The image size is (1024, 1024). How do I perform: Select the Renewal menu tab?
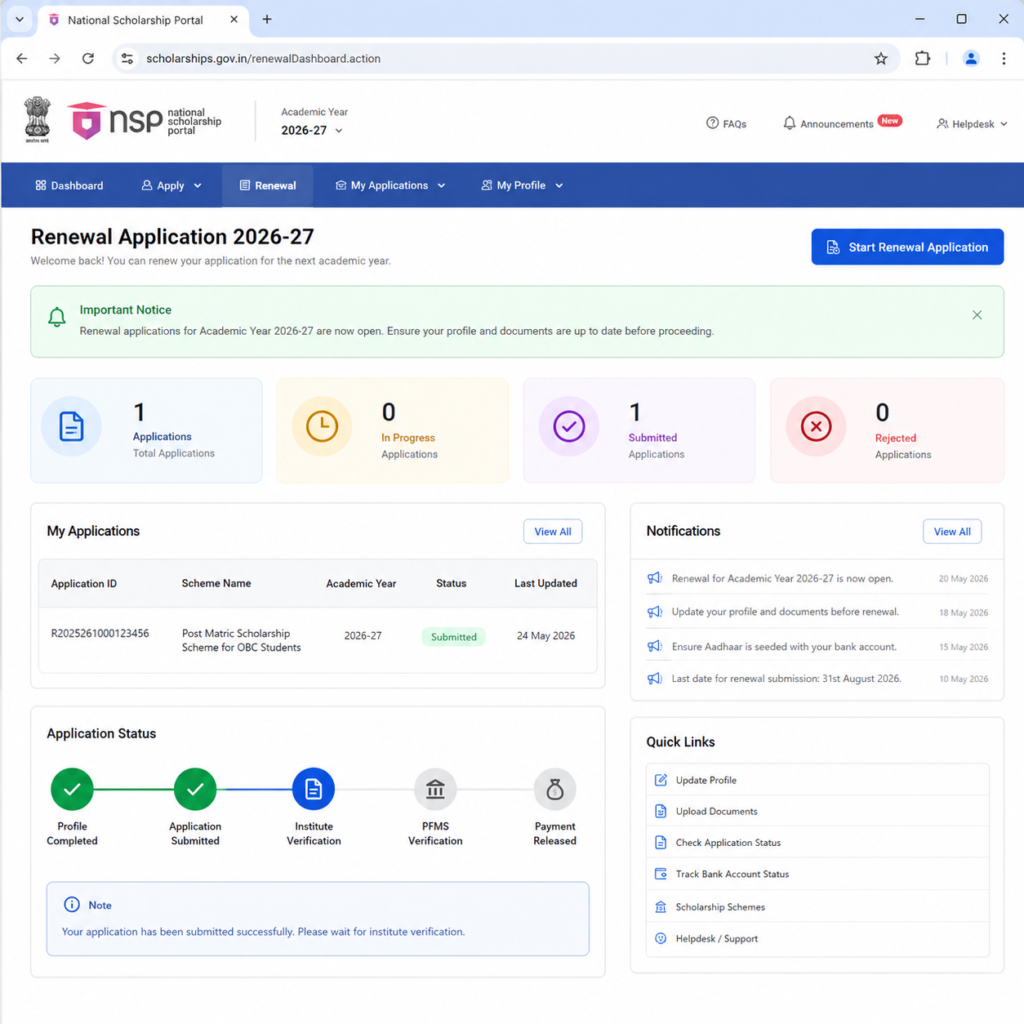click(x=268, y=185)
